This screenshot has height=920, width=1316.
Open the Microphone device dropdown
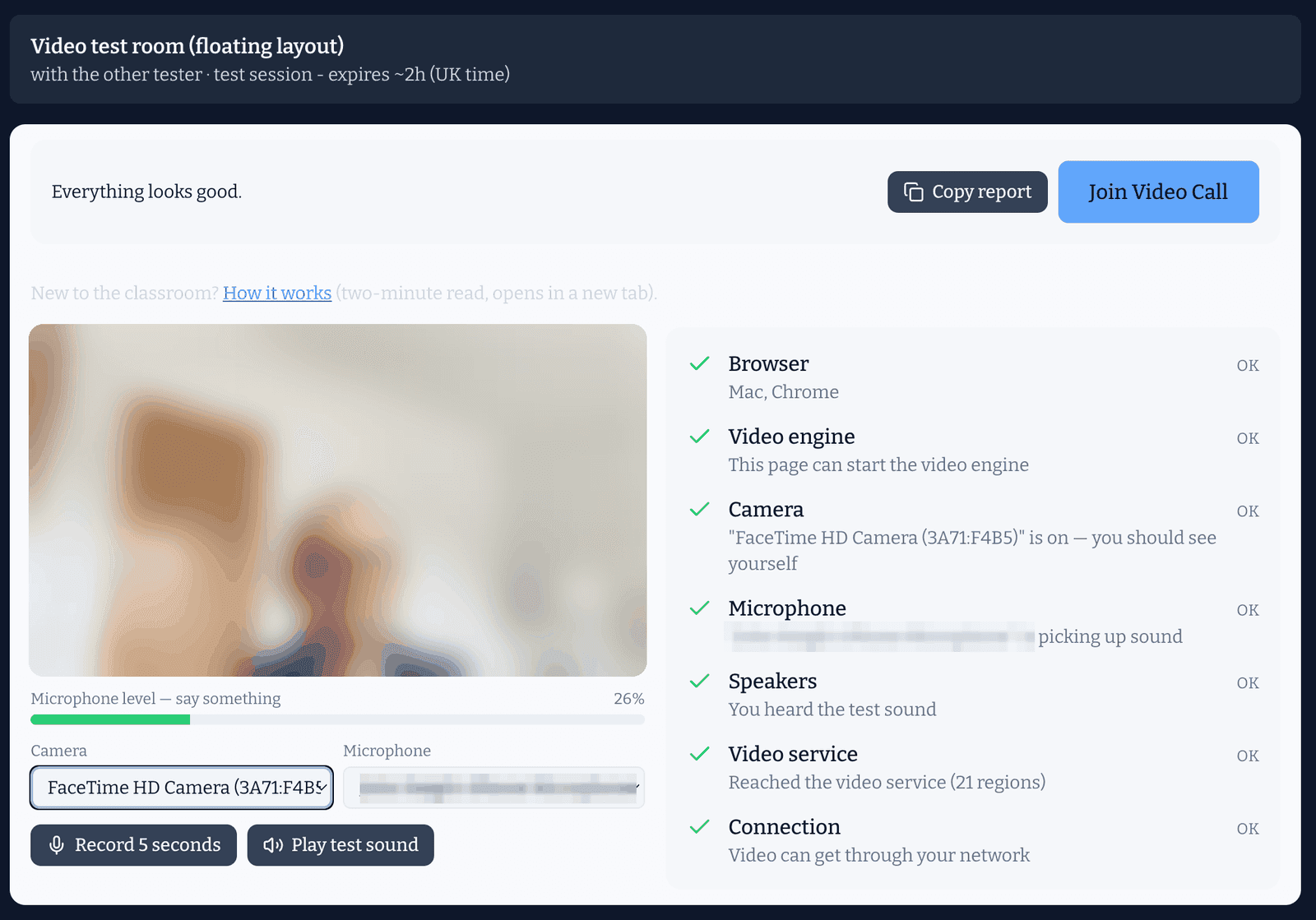coord(493,788)
